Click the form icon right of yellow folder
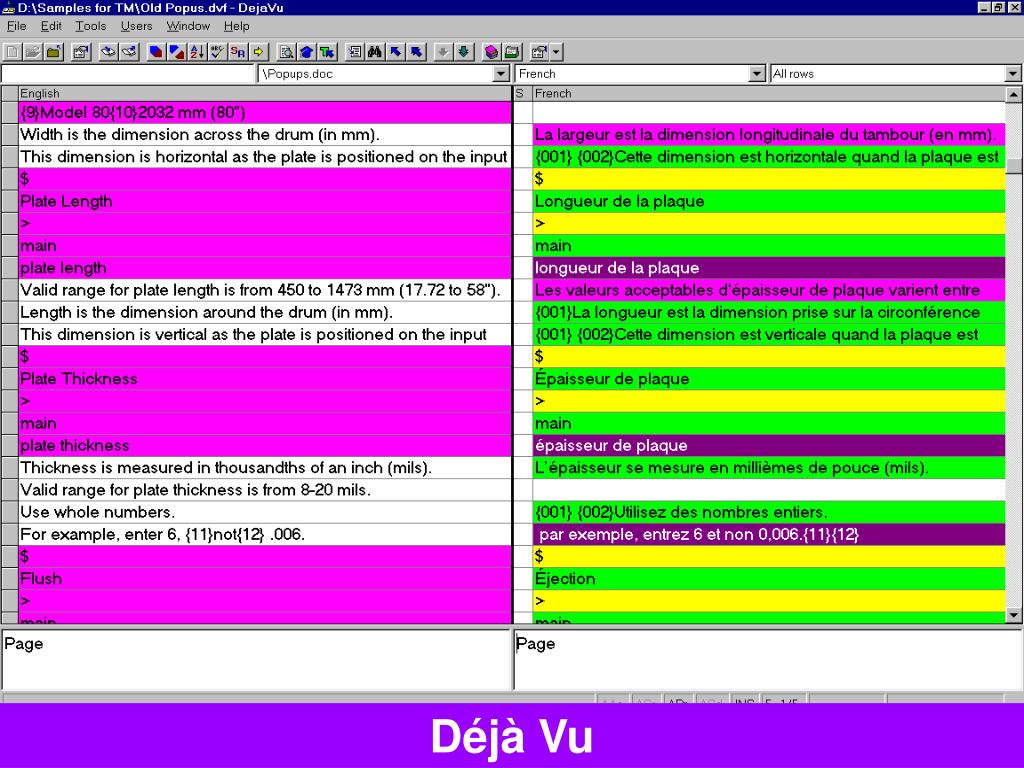Screen dimensions: 1024x768 point(81,52)
